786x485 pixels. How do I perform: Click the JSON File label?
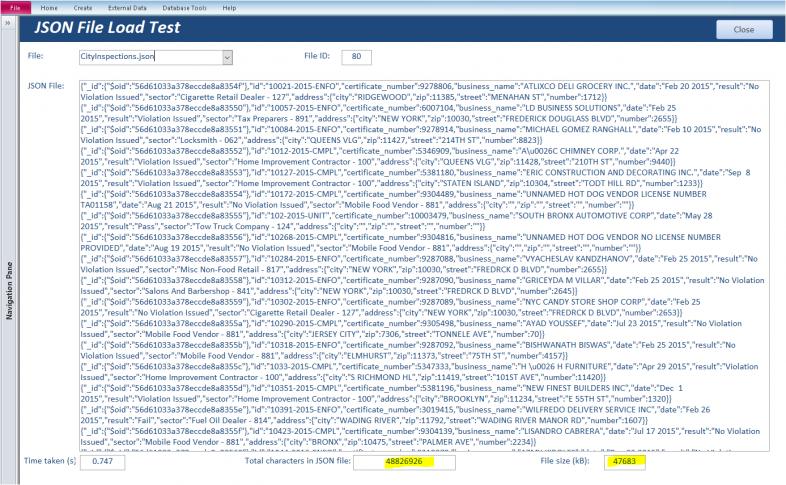pyautogui.click(x=46, y=86)
